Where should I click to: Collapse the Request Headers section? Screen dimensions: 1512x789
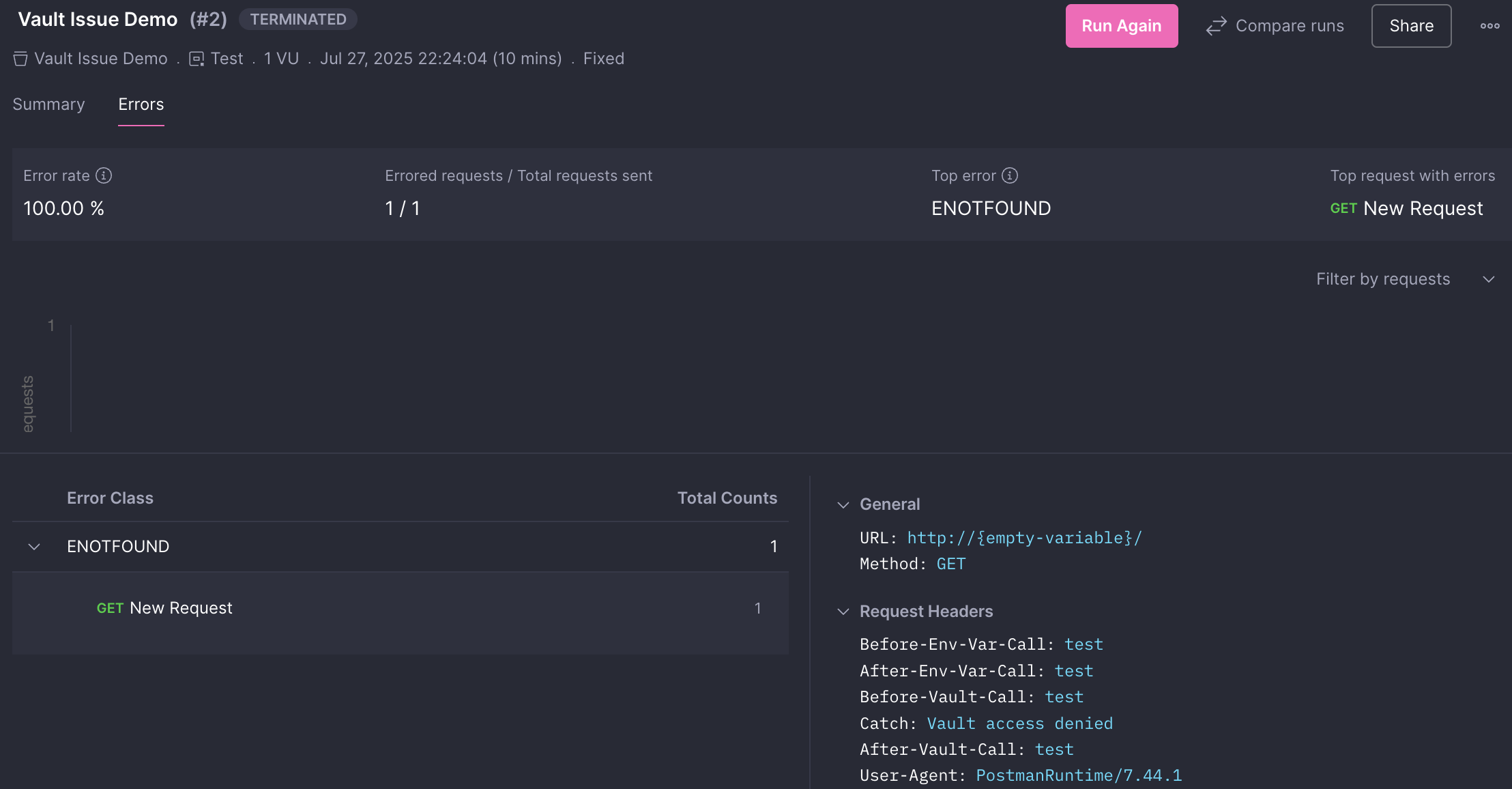[843, 612]
